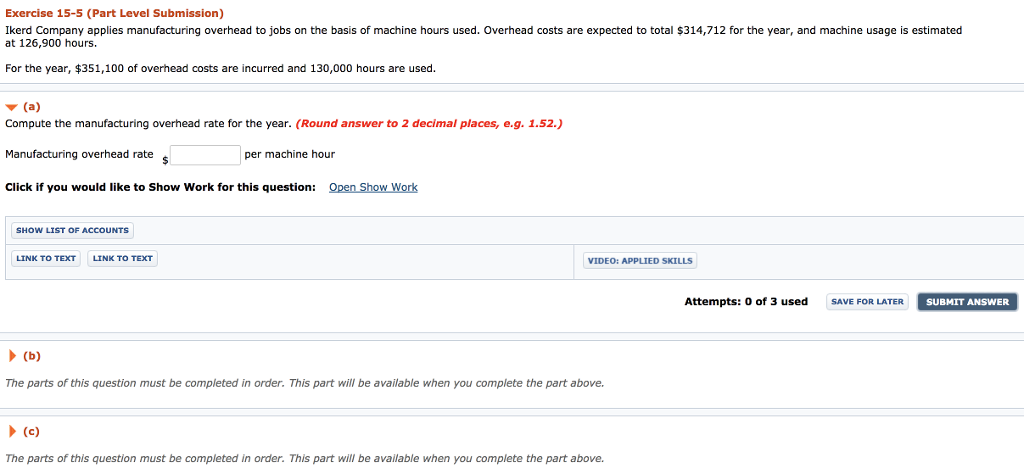Image resolution: width=1024 pixels, height=474 pixels.
Task: Expand part (b) disclosure triangle
Action: (x=12, y=355)
